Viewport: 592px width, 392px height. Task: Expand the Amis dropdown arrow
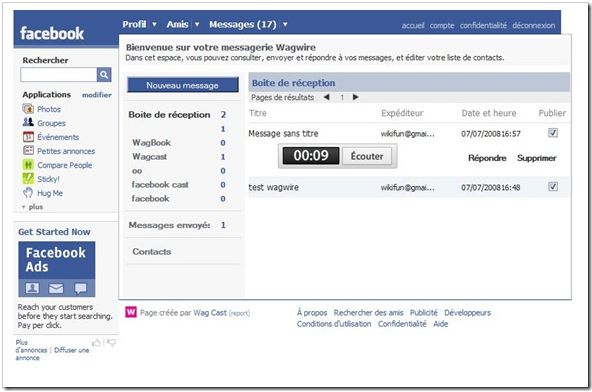tap(197, 24)
